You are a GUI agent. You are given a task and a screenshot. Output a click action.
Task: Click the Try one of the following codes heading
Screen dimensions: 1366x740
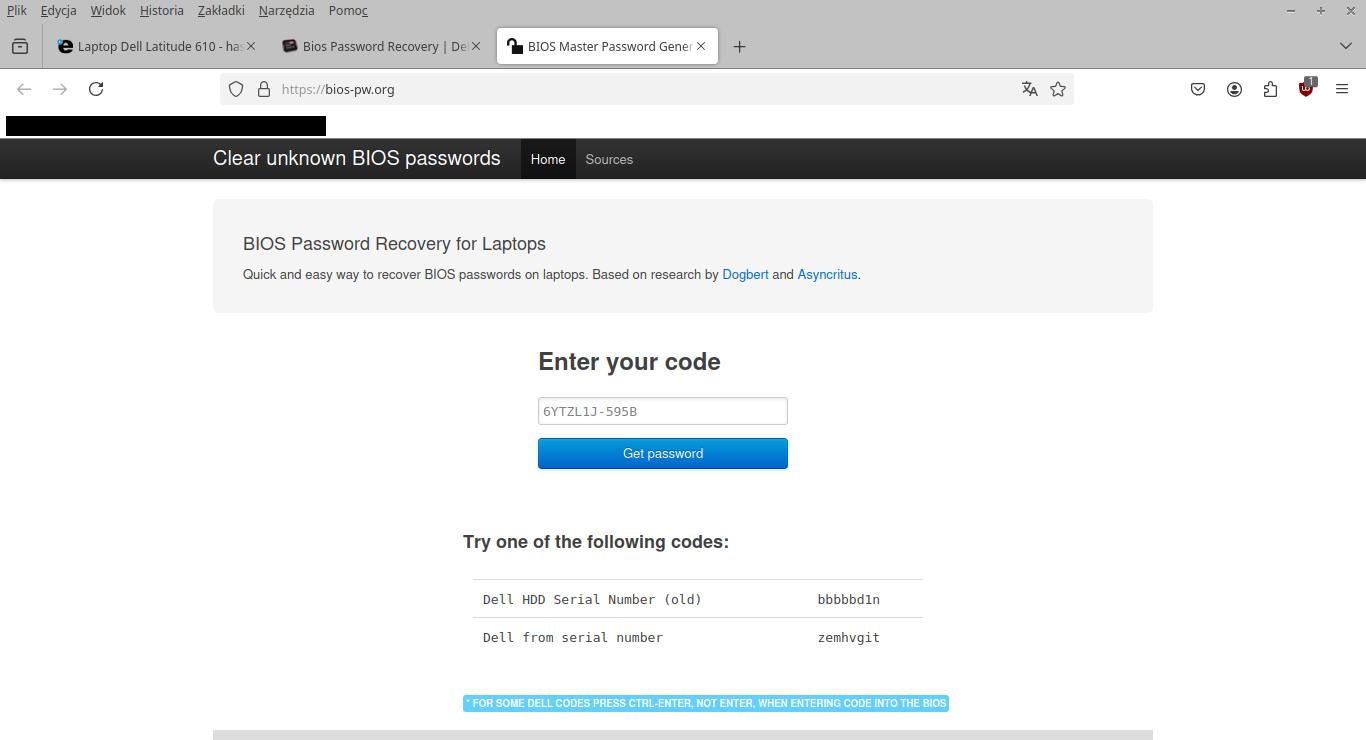[596, 542]
